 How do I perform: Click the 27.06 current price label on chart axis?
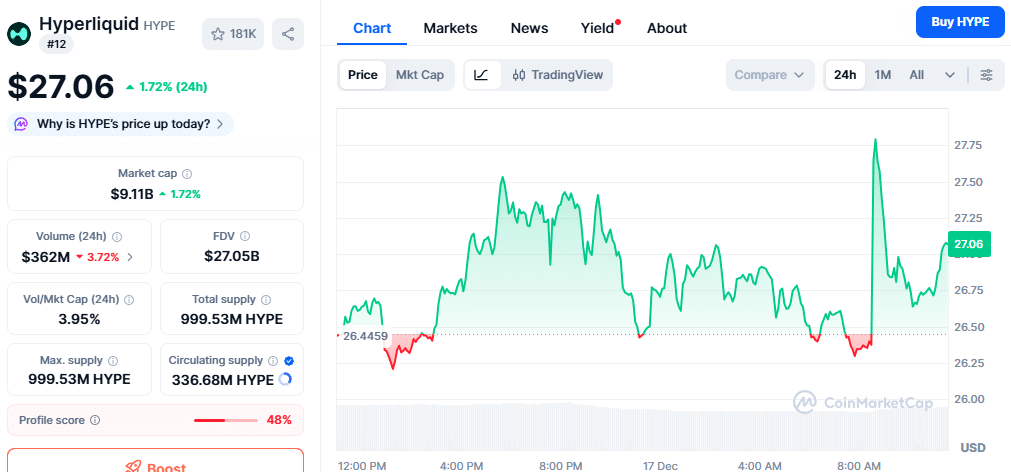(x=968, y=244)
